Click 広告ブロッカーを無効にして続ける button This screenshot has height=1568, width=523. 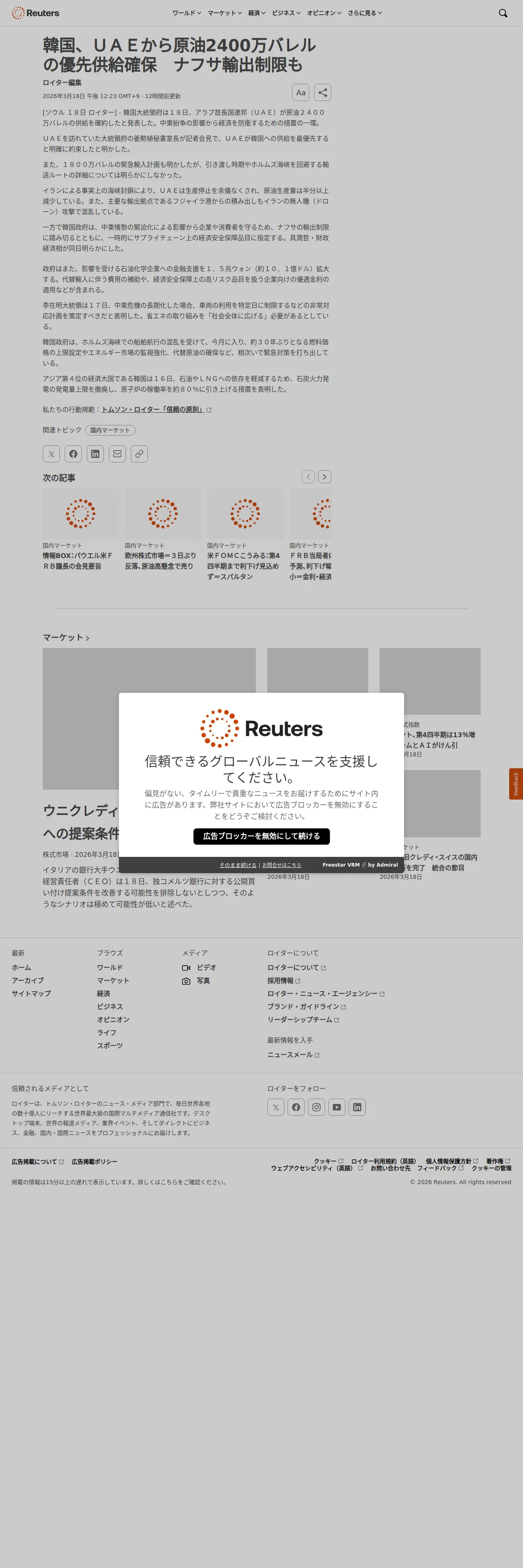pos(261,837)
